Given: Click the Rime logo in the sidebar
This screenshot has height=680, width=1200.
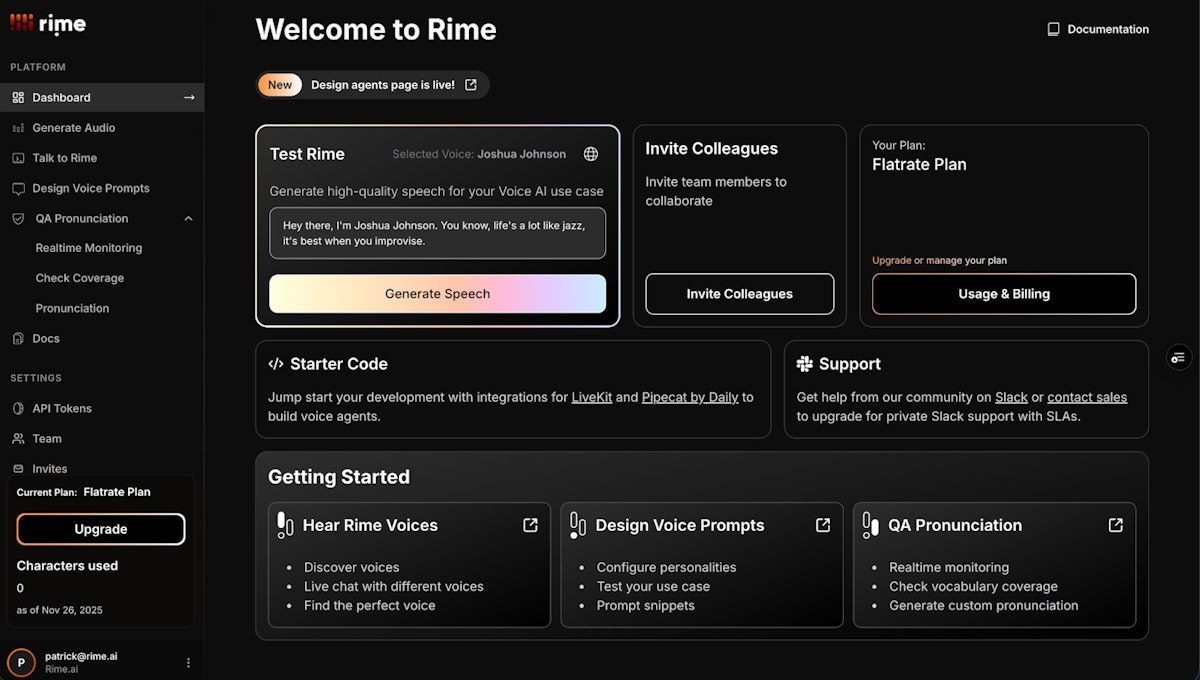Looking at the screenshot, I should click(x=47, y=23).
